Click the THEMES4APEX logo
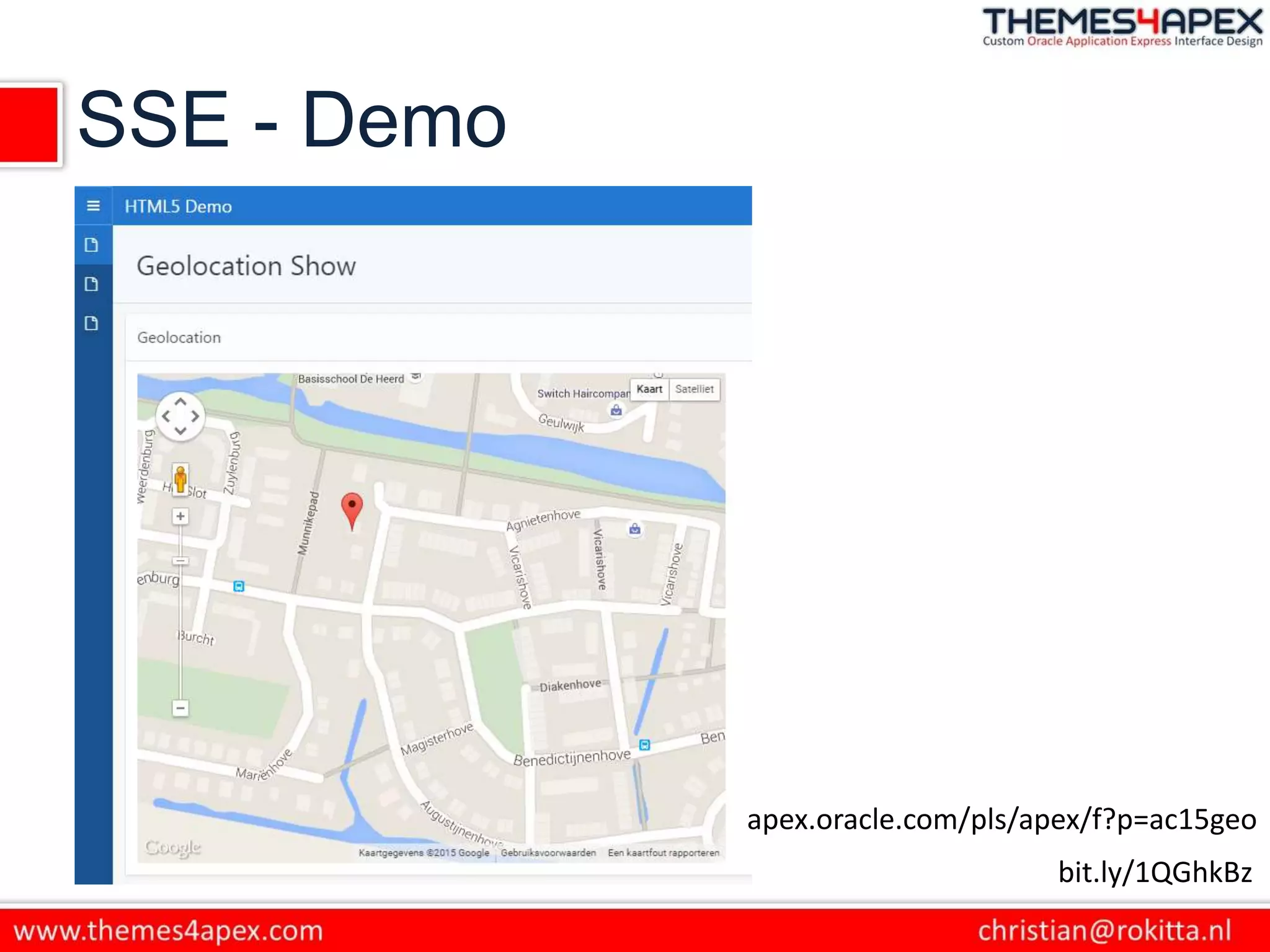 (x=1122, y=27)
